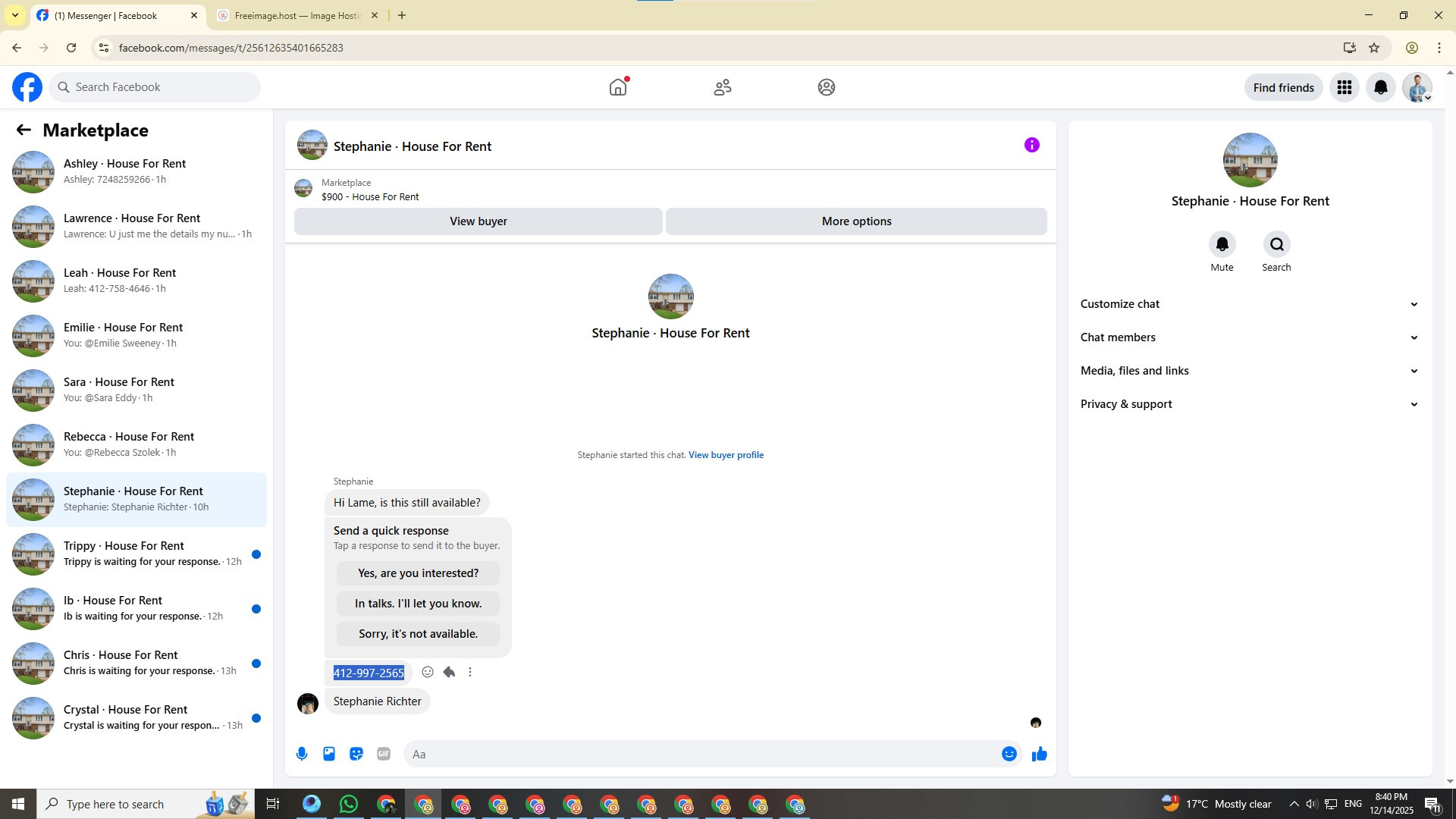Open the sticker picker icon
1456x819 pixels.
(x=356, y=754)
